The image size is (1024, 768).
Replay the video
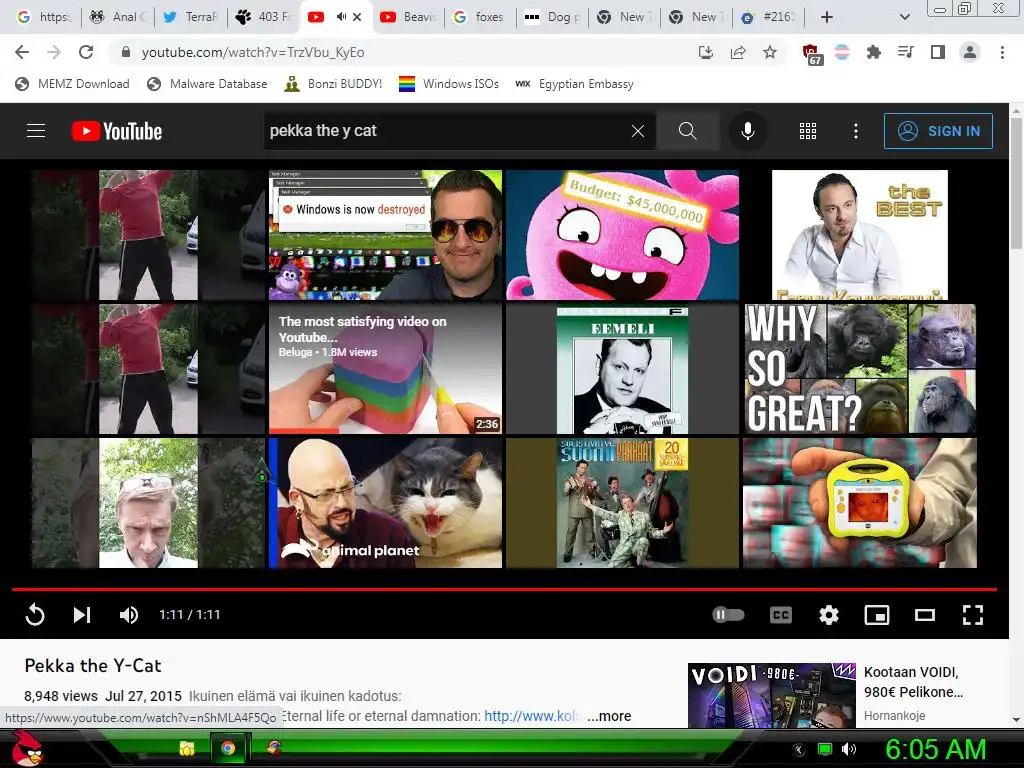pos(35,615)
